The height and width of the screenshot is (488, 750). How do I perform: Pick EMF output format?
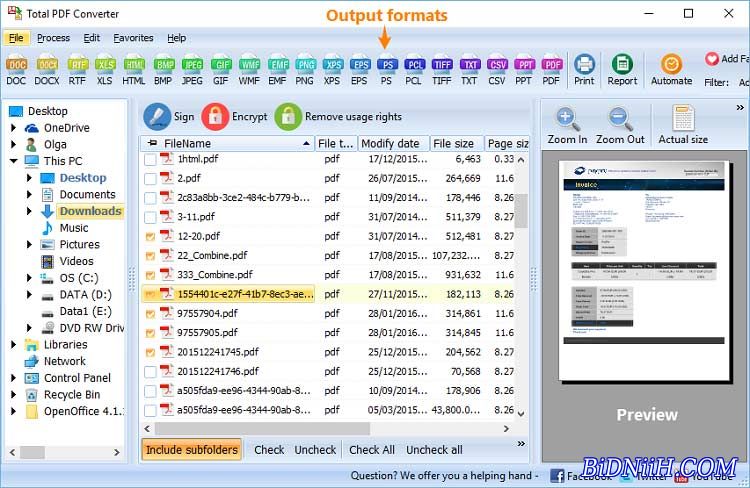tap(277, 70)
